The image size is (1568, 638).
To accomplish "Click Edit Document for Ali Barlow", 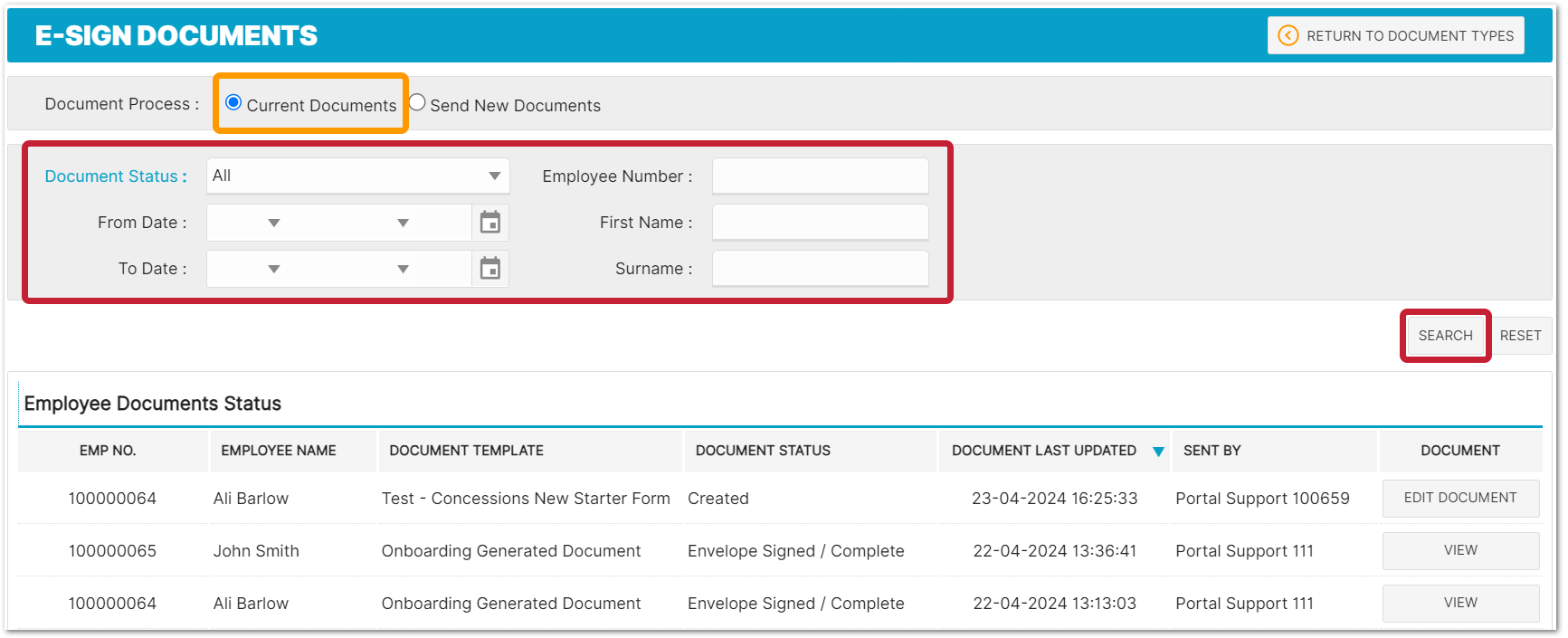I will point(1459,499).
